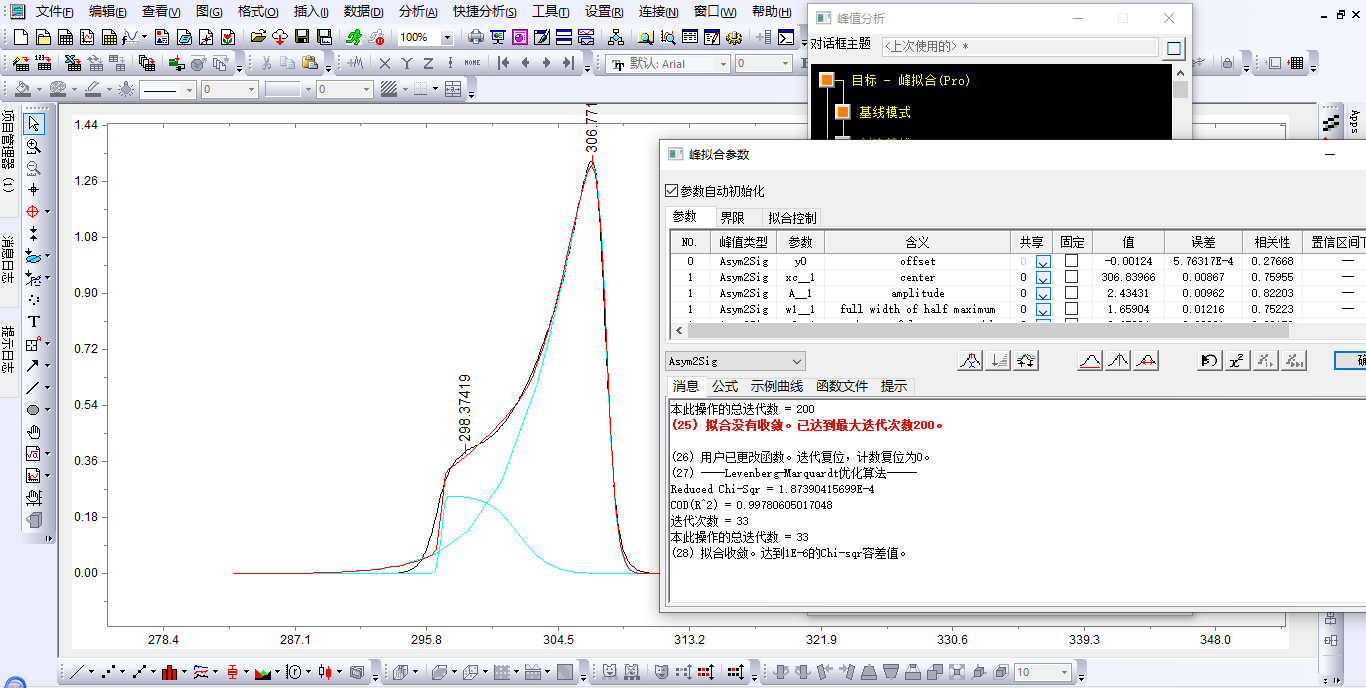
Task: Click the Reinitialize parameters icon
Action: pos(1209,361)
